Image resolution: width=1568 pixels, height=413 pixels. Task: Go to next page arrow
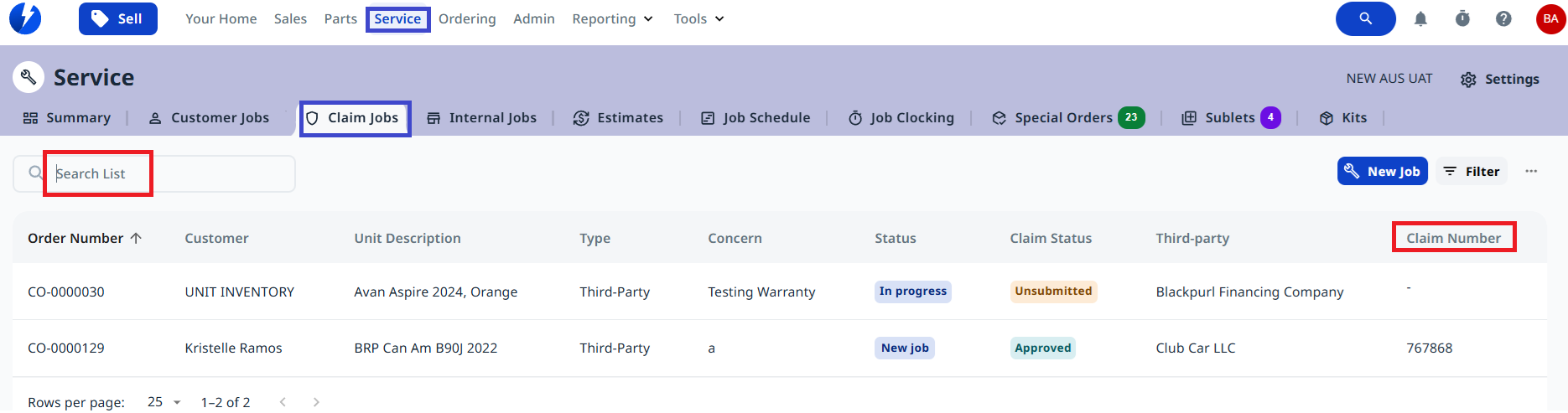coord(316,402)
